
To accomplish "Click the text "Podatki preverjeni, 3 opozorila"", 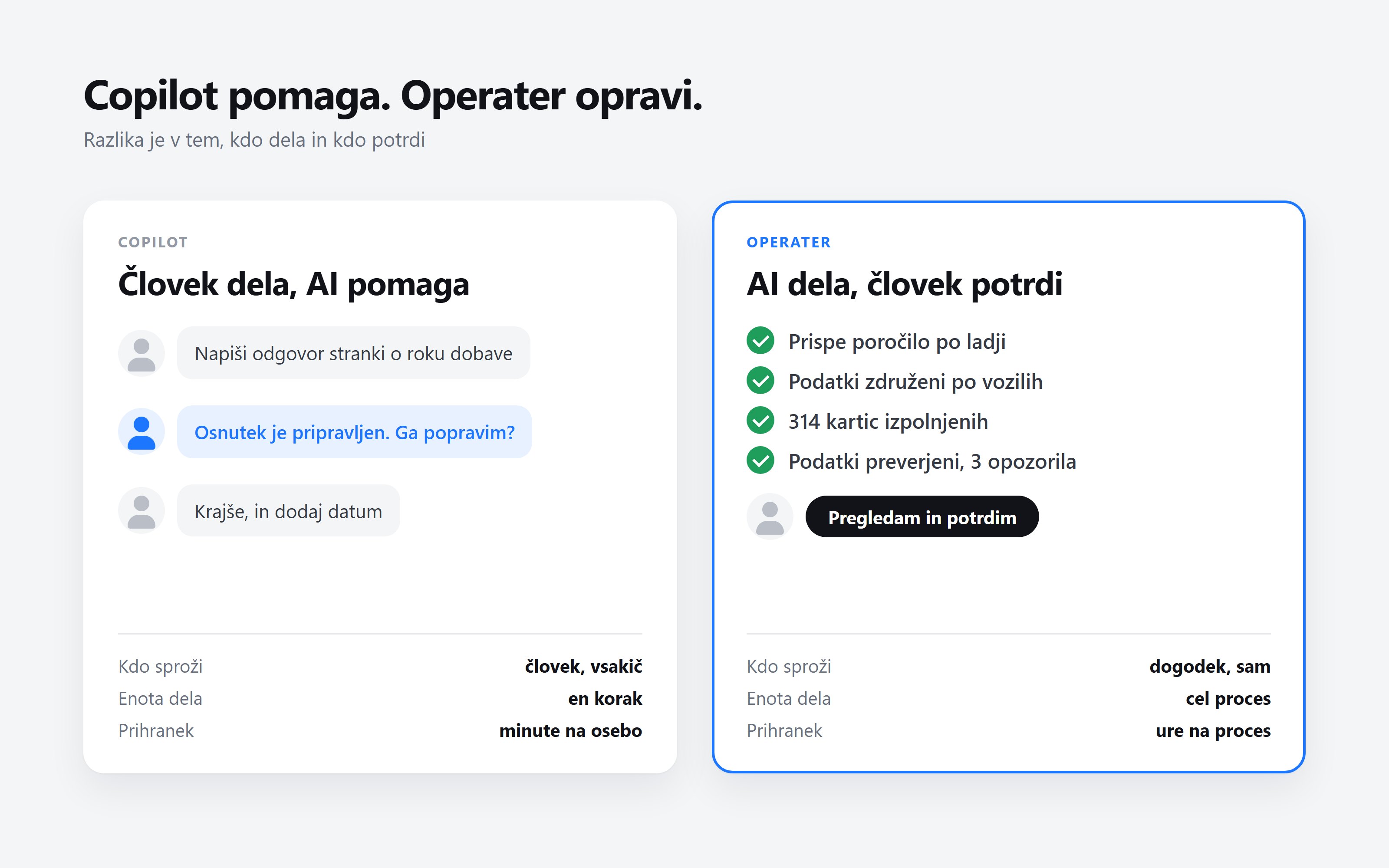I will (x=932, y=461).
